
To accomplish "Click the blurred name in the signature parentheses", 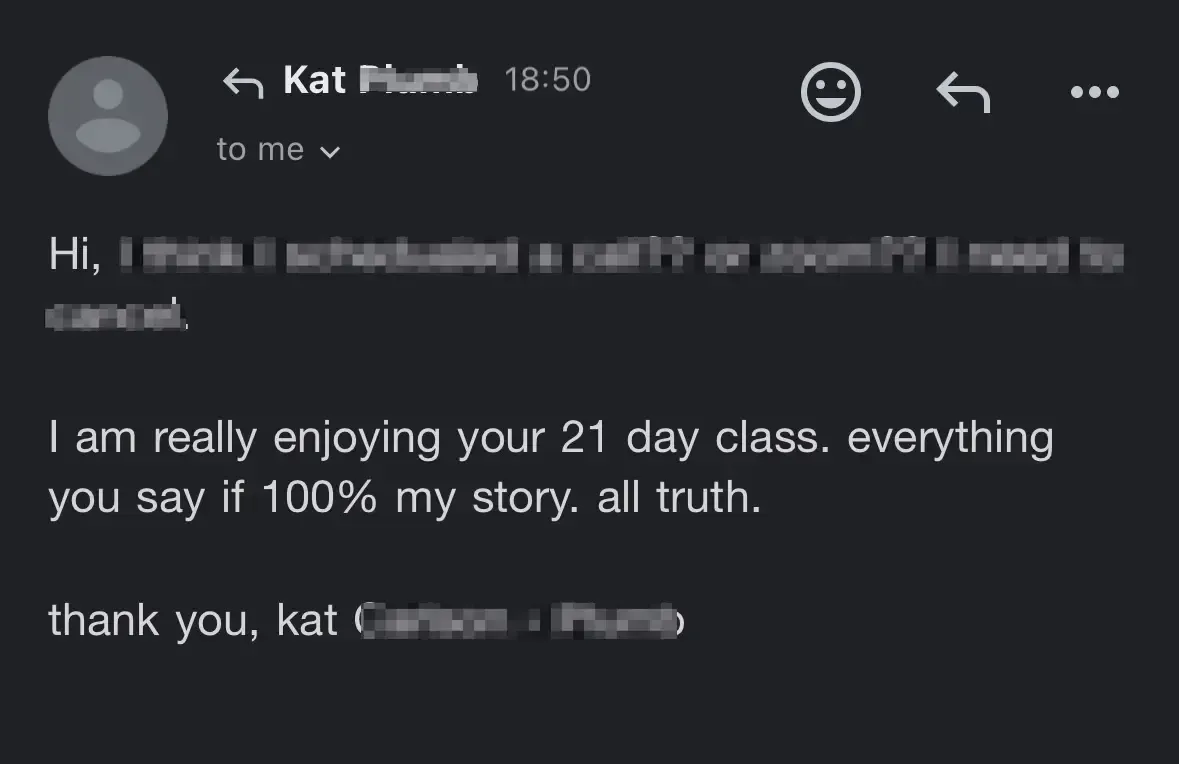I will [519, 620].
